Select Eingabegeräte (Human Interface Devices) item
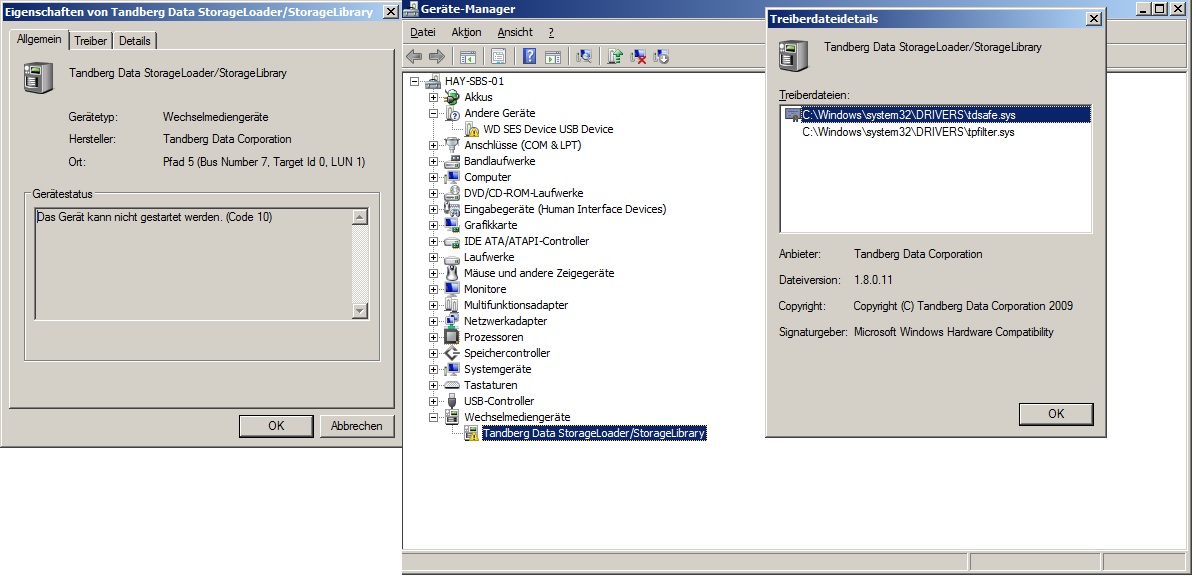Viewport: 1196px width, 582px height. point(564,209)
